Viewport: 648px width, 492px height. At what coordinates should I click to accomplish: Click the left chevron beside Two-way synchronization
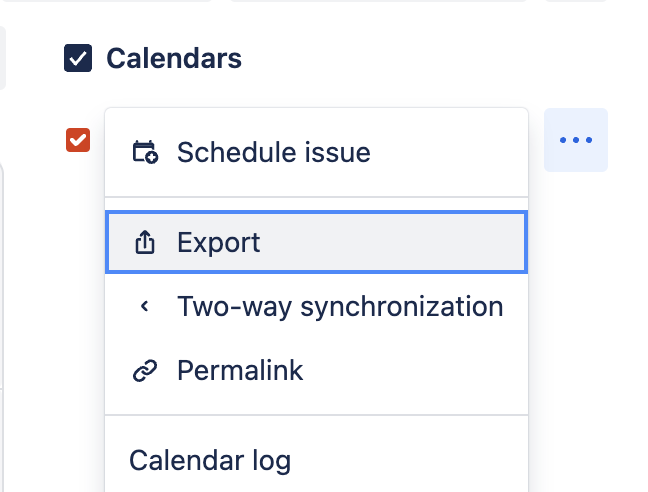tap(145, 307)
